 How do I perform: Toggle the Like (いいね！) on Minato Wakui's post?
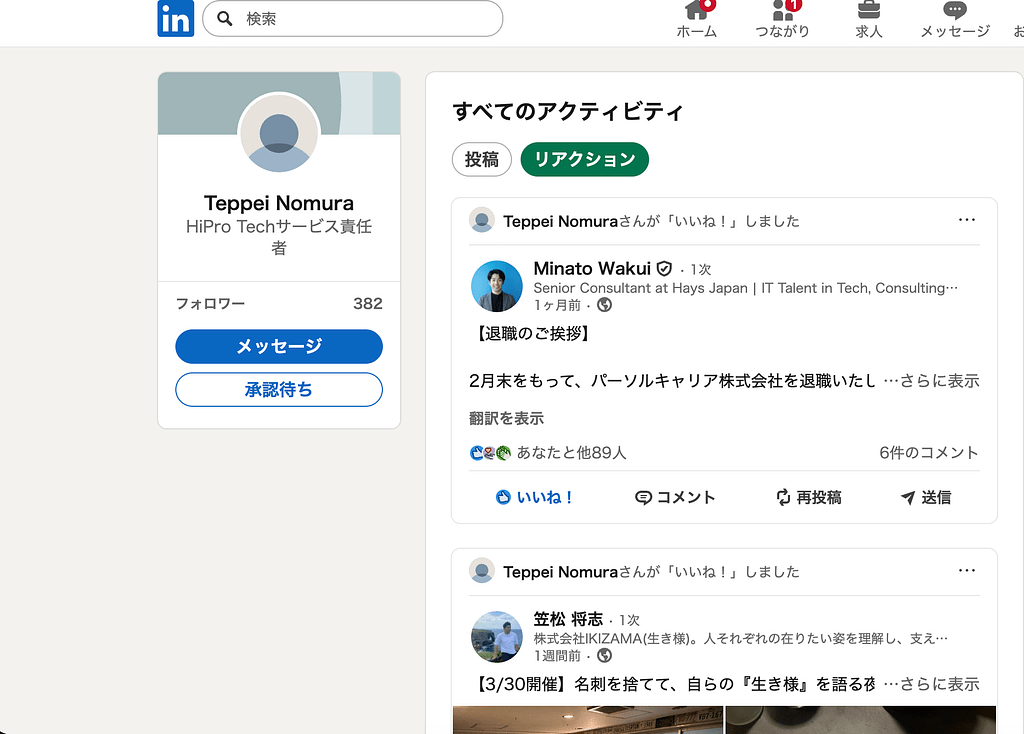pyautogui.click(x=535, y=497)
